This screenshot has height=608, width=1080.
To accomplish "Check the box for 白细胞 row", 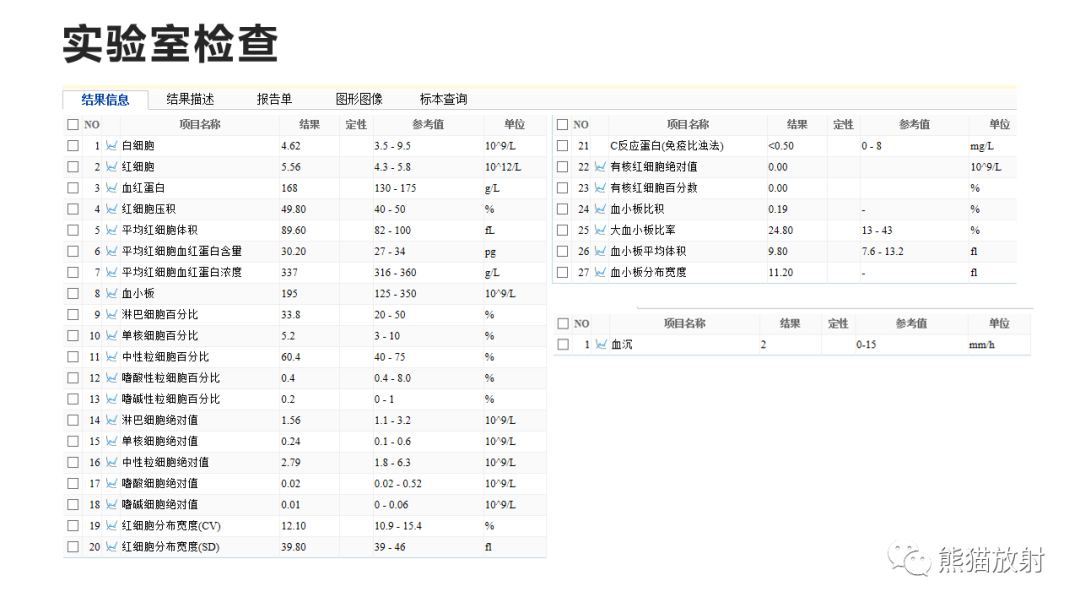I will pos(73,145).
